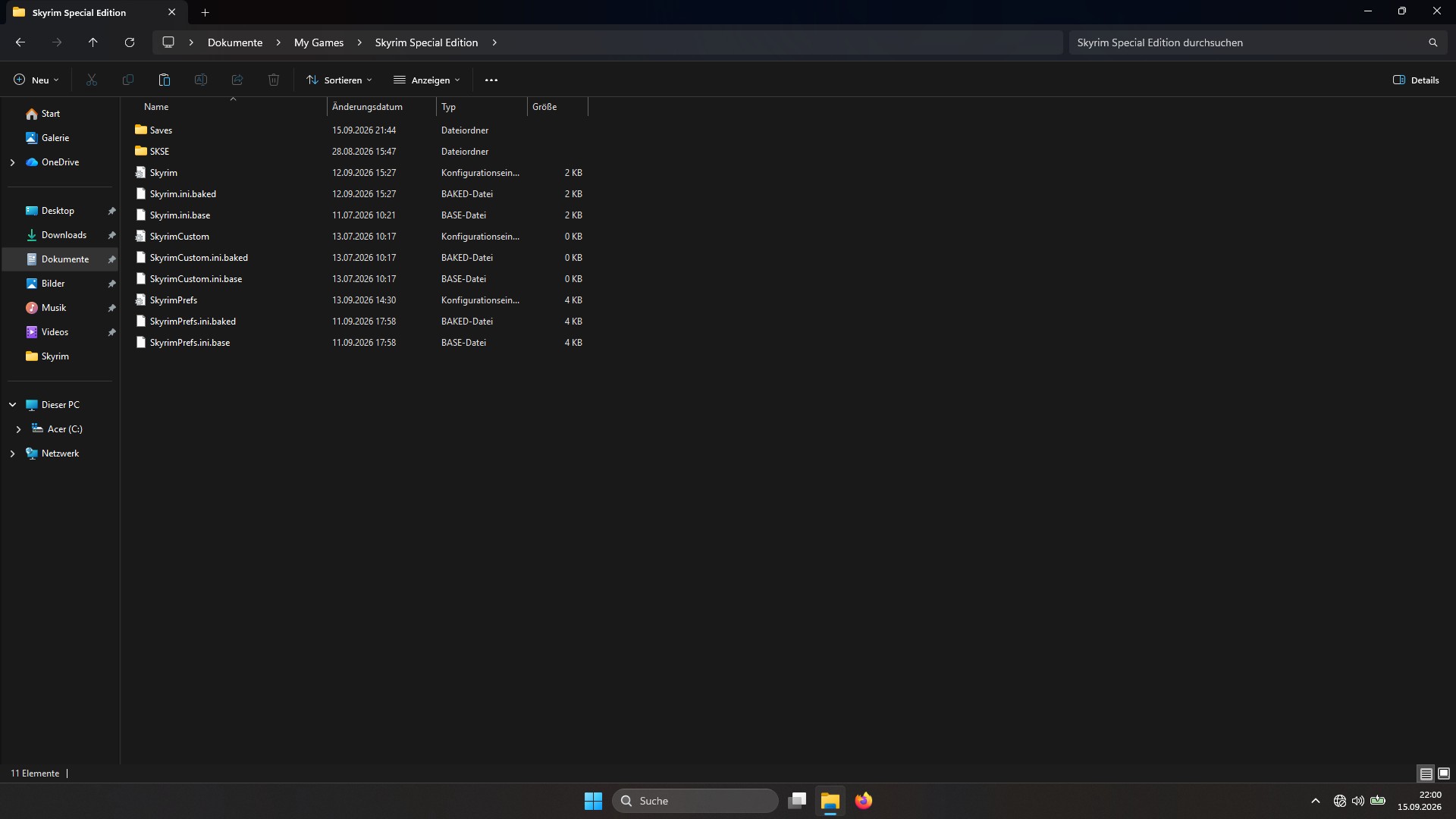Switch to details list view icon
Viewport: 1456px width, 819px height.
click(x=1426, y=773)
